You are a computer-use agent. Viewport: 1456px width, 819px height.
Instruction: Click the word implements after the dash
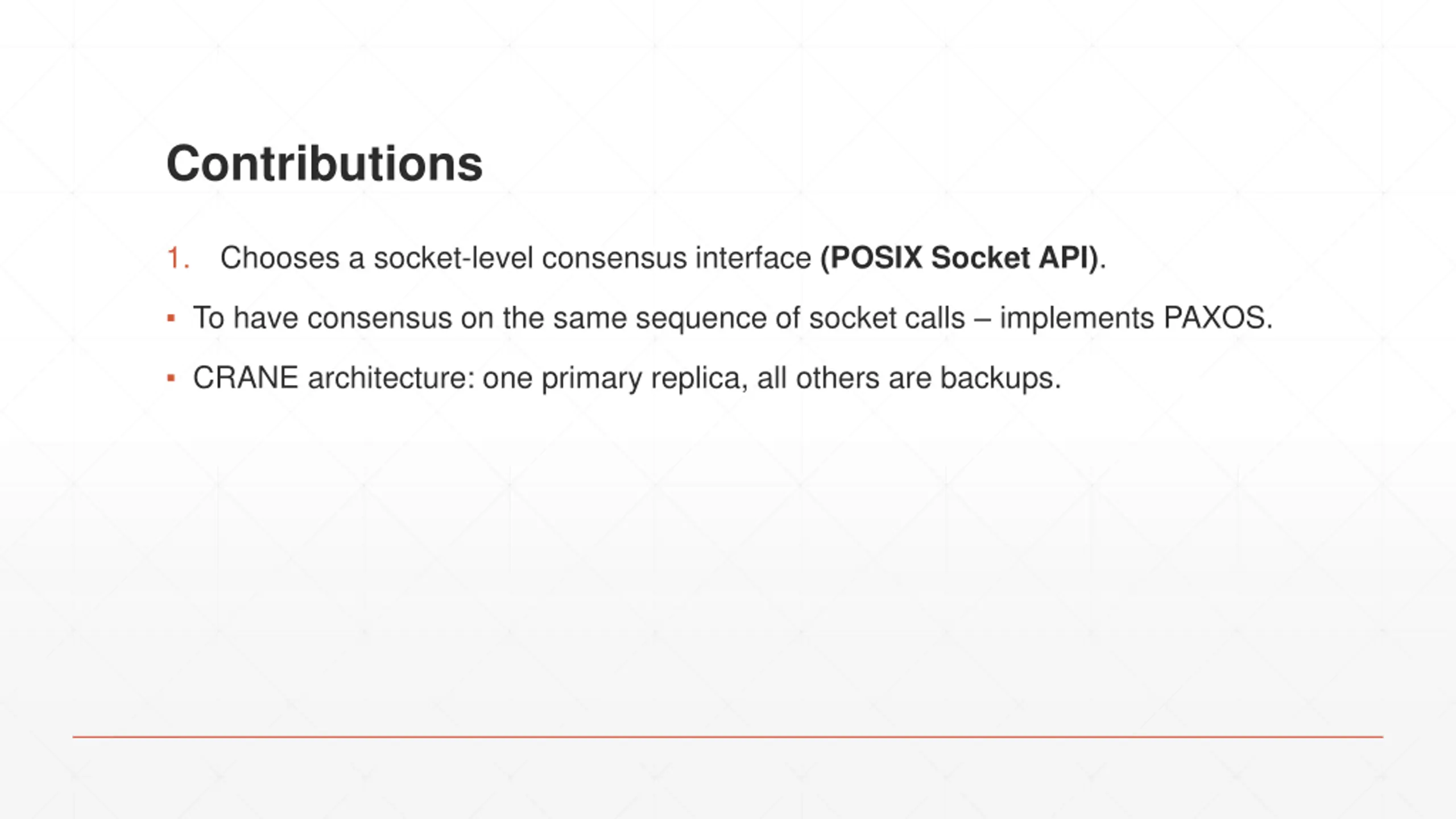click(x=1077, y=317)
